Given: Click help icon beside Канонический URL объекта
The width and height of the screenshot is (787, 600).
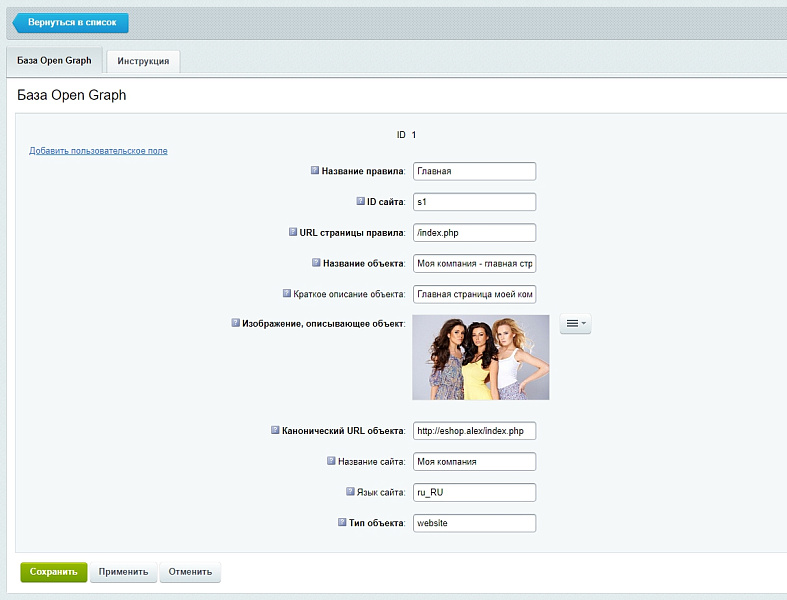Looking at the screenshot, I should pyautogui.click(x=275, y=430).
